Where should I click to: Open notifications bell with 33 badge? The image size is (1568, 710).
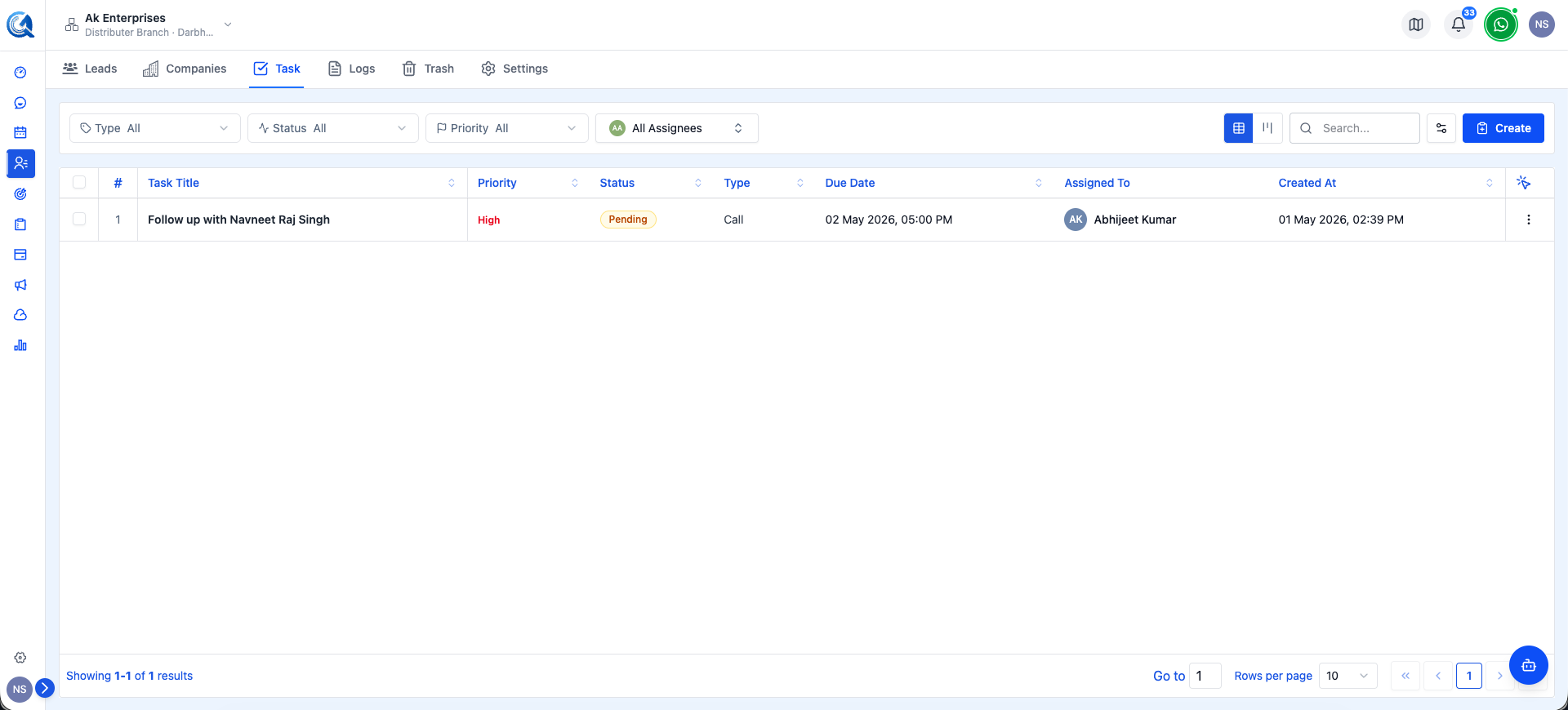click(x=1459, y=24)
